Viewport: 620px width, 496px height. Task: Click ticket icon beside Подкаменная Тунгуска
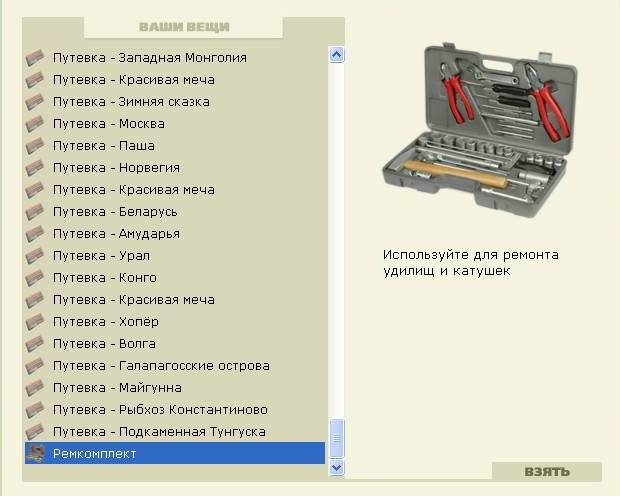(34, 432)
